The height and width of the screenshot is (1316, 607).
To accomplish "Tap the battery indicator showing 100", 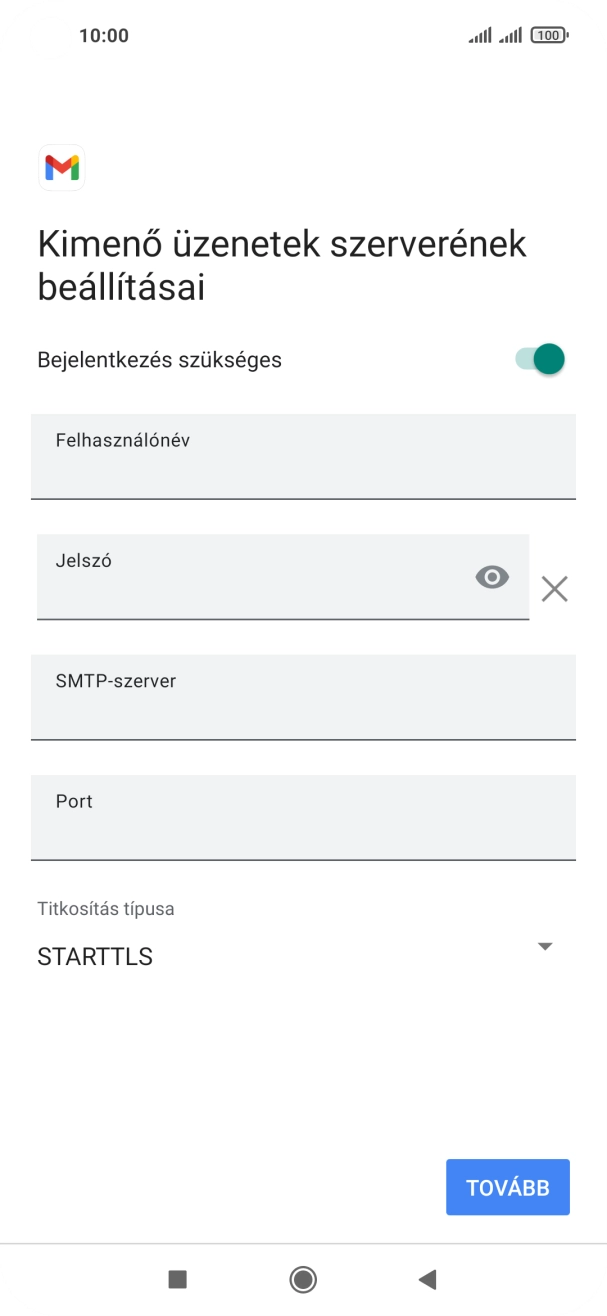I will click(549, 33).
